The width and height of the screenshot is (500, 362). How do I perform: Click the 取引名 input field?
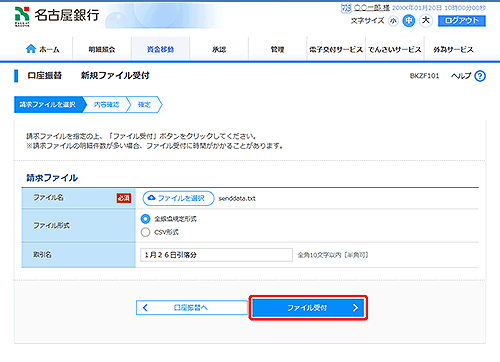tap(216, 255)
